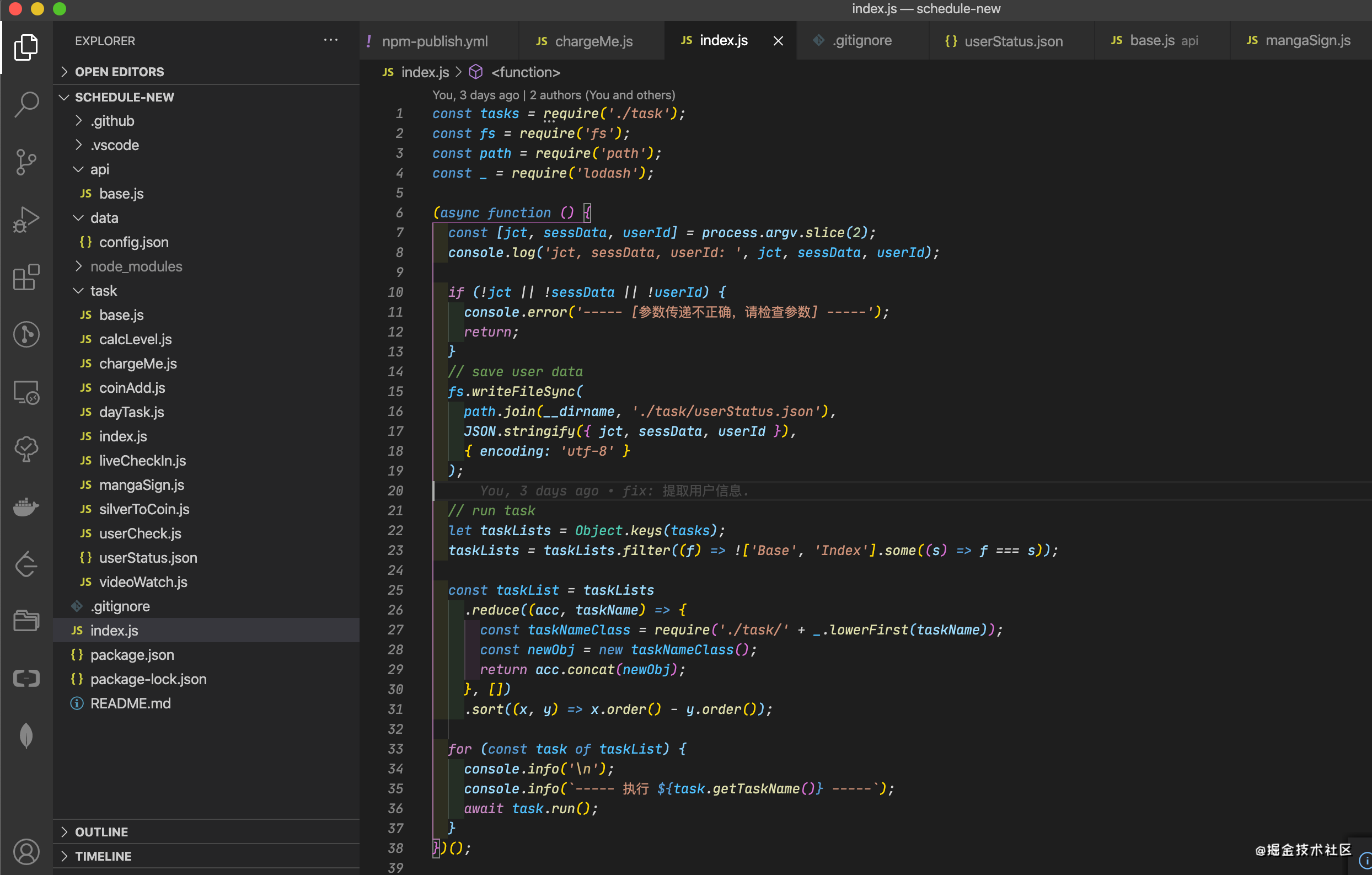Open package.json in the explorer
1372x875 pixels.
click(x=132, y=654)
